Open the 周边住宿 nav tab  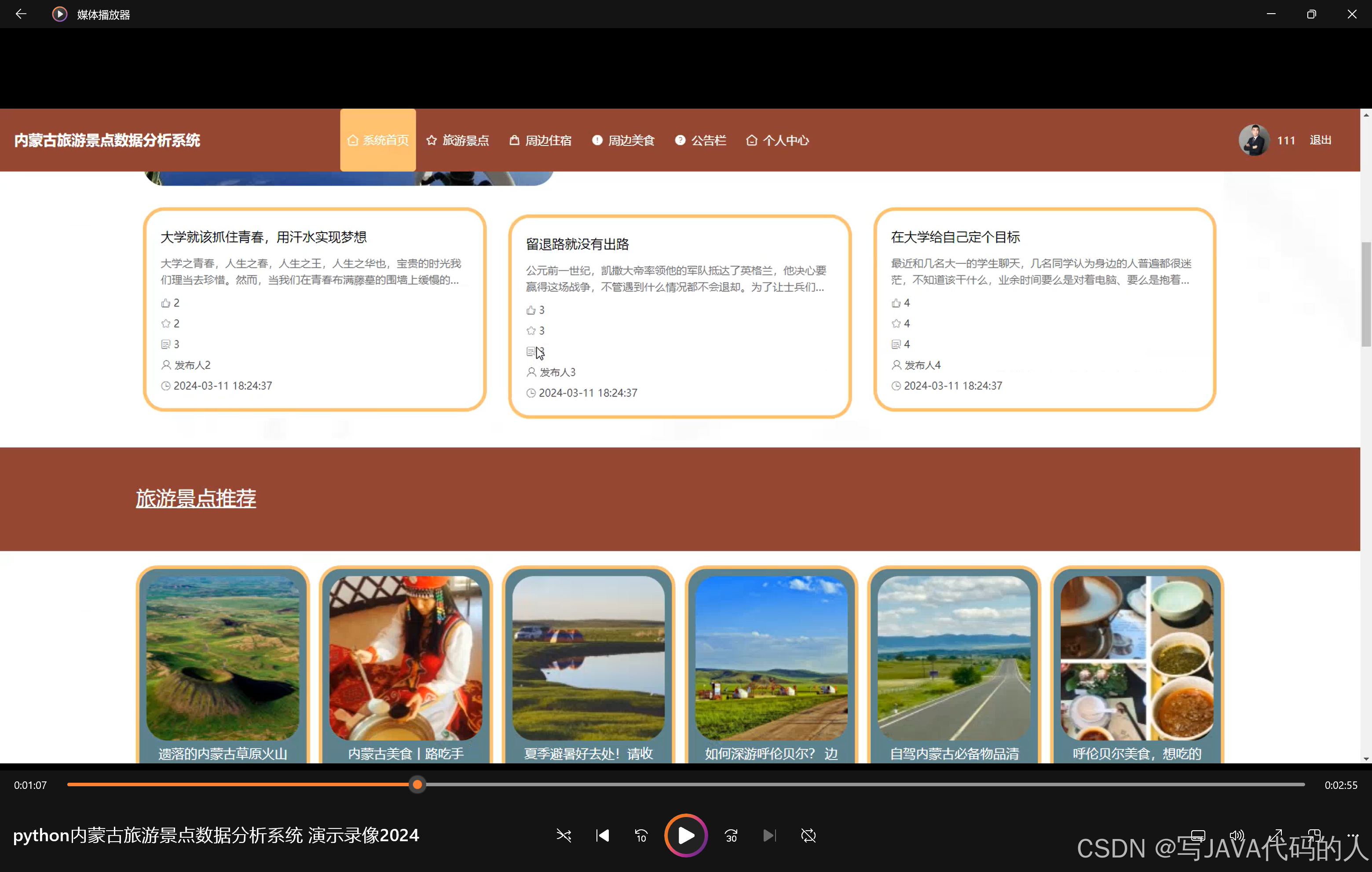[540, 140]
